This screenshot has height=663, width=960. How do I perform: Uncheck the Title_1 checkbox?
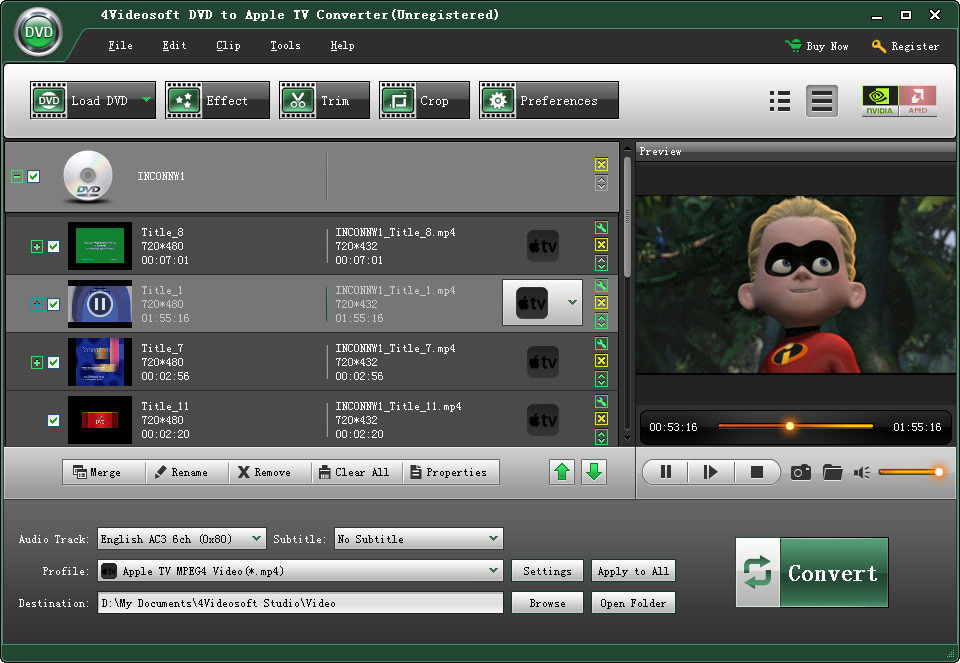(54, 304)
